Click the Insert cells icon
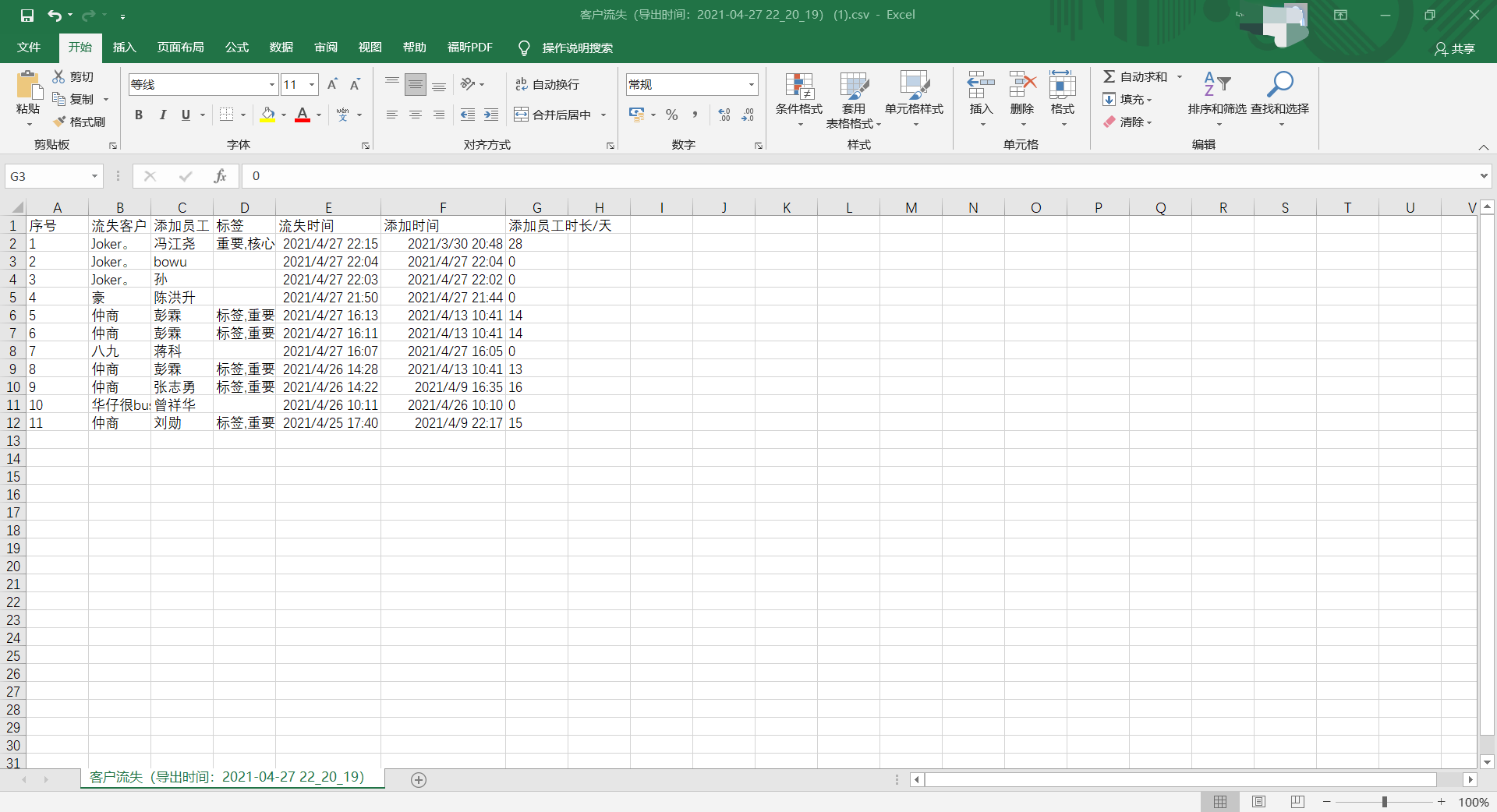The height and width of the screenshot is (812, 1497). click(x=981, y=84)
